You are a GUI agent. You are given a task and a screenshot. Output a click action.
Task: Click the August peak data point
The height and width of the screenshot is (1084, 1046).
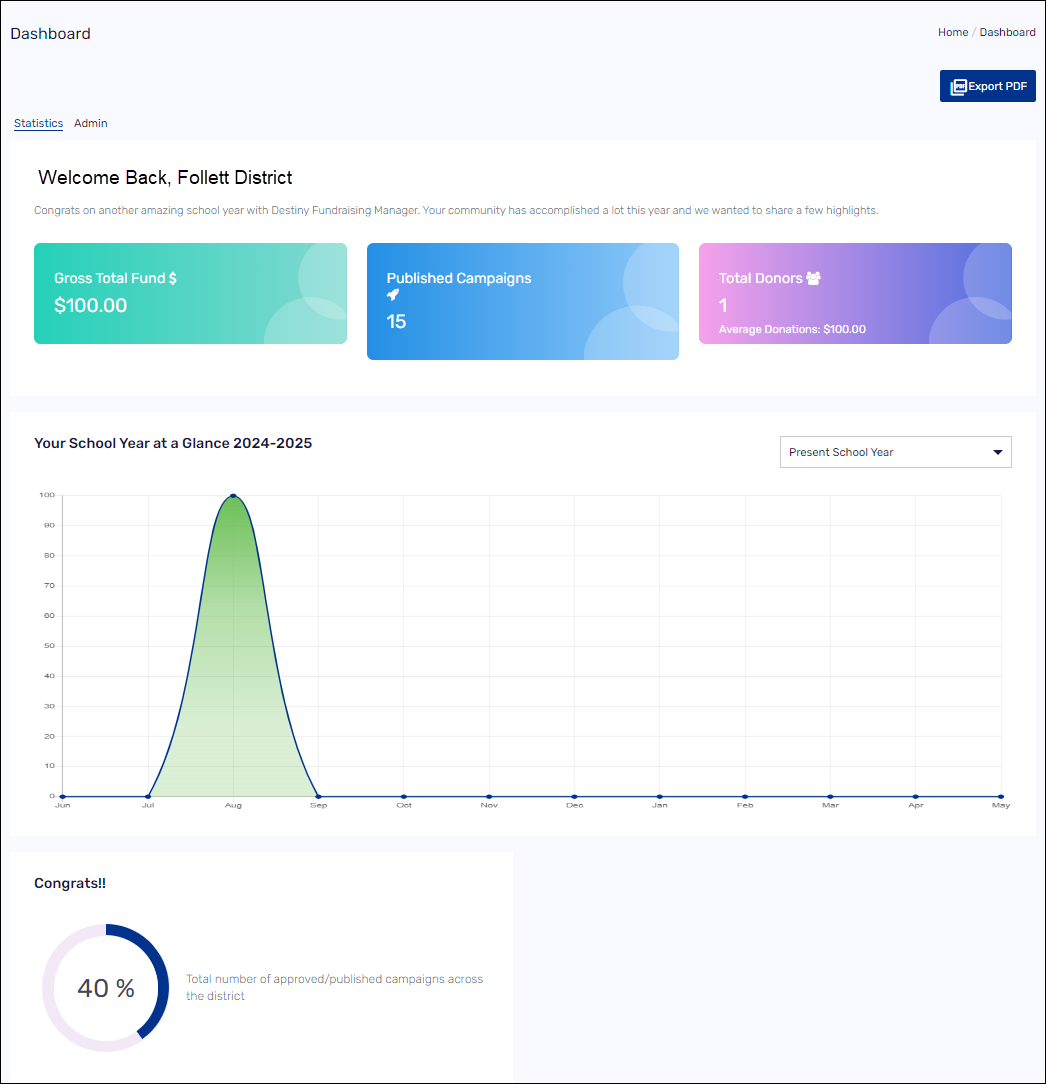pos(233,496)
